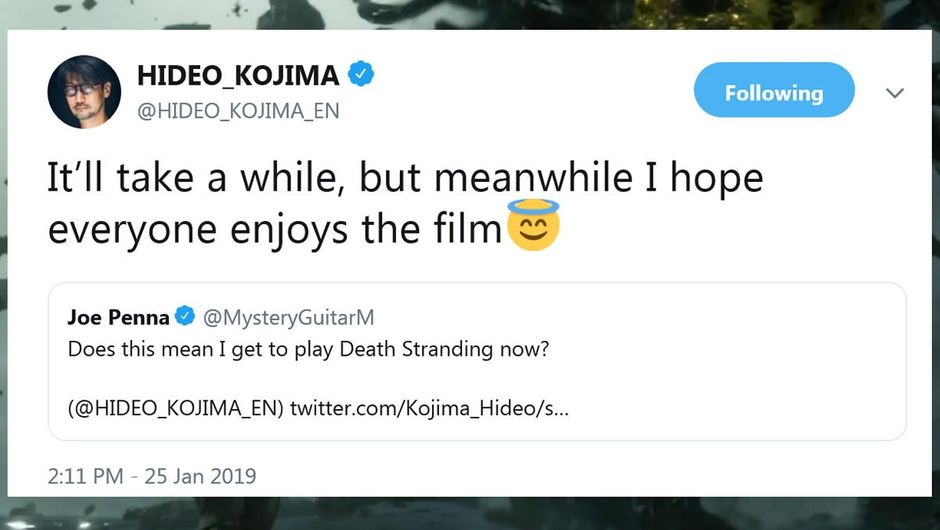Open the @HIDEO_KOJIMA_EN handle below the name

coord(238,111)
